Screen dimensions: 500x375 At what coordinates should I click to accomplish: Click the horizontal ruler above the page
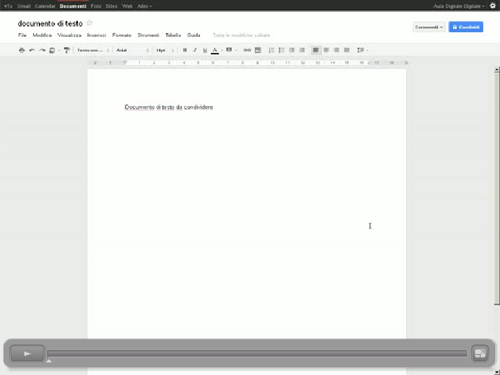pos(248,63)
